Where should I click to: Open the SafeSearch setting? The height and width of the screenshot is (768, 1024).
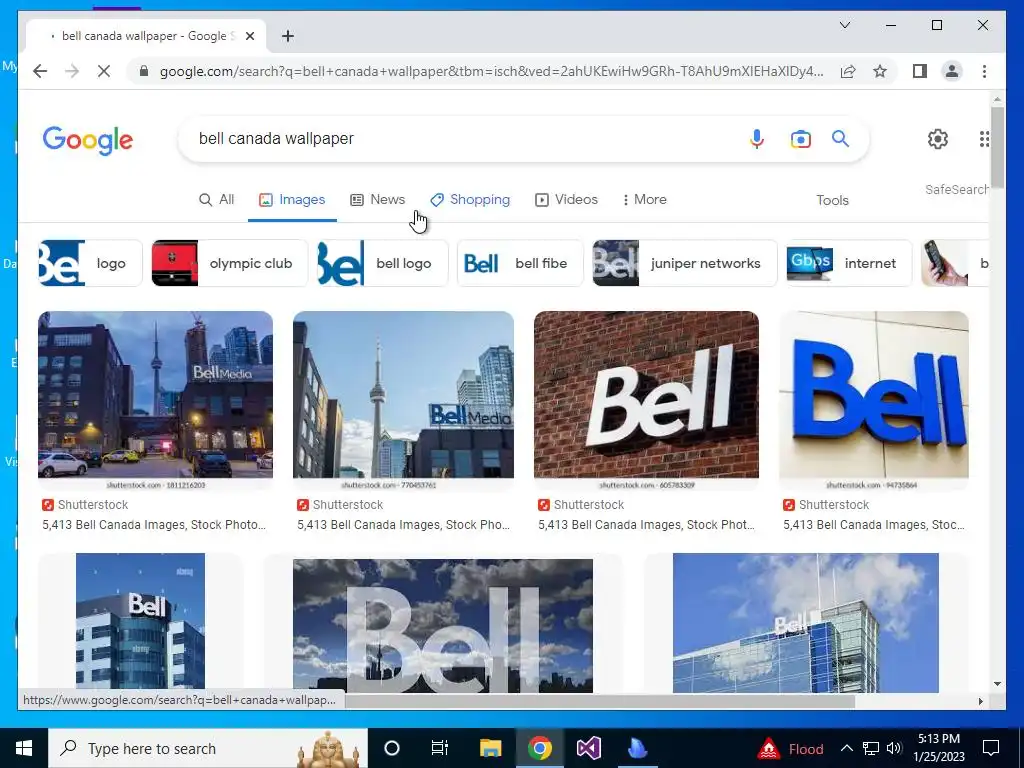[956, 189]
